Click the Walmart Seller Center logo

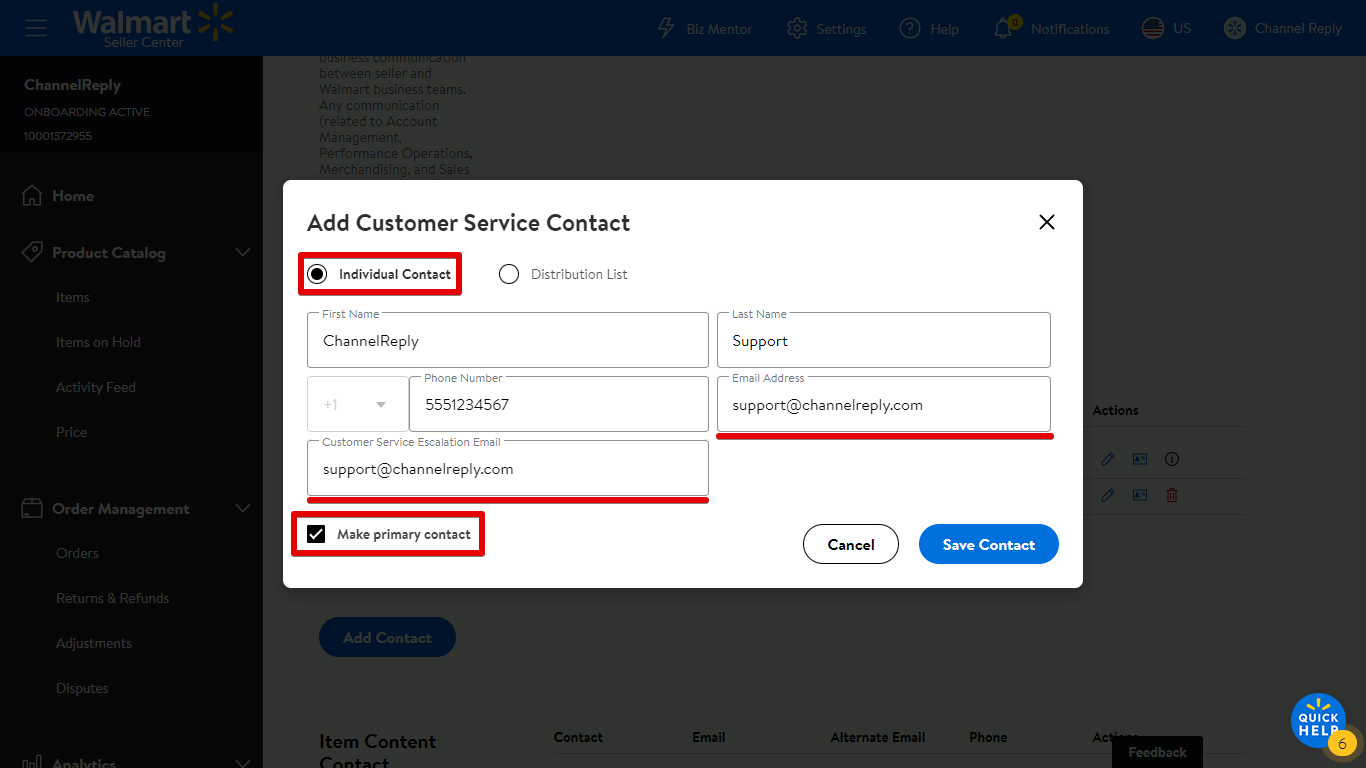152,27
